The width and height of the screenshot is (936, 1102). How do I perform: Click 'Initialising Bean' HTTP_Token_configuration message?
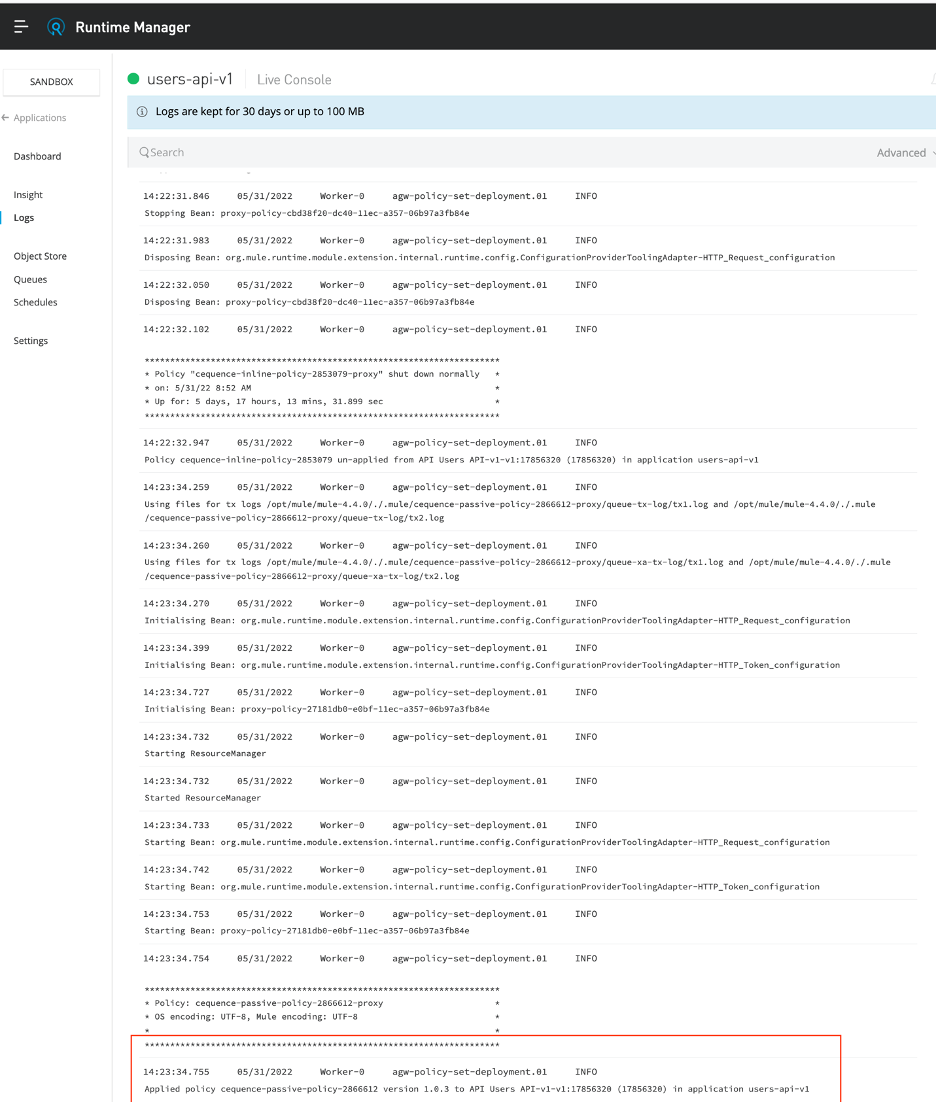pos(492,666)
